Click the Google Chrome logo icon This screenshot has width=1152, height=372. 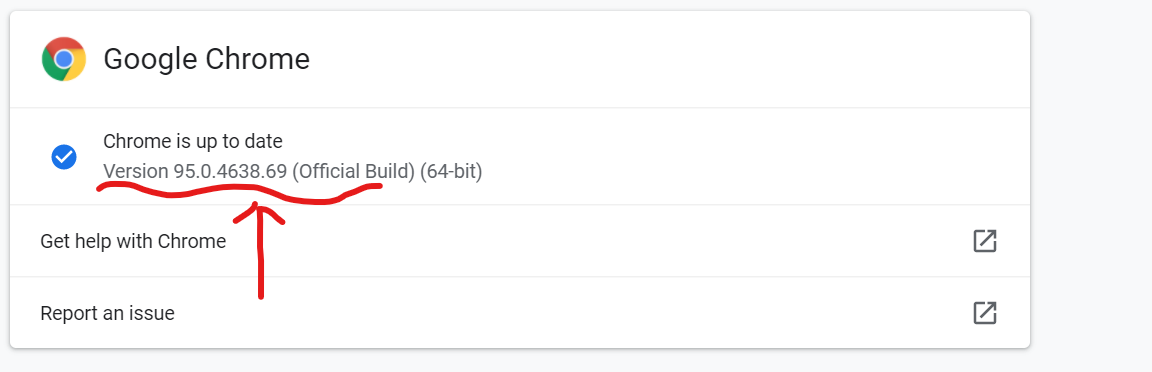(64, 59)
